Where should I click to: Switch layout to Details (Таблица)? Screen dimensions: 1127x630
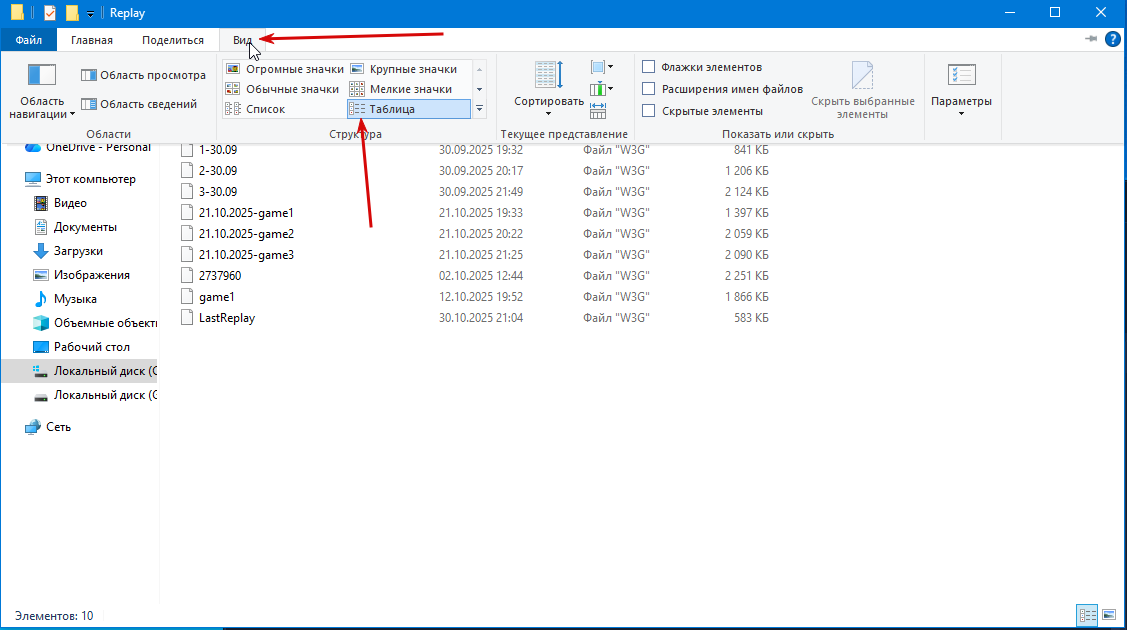408,109
